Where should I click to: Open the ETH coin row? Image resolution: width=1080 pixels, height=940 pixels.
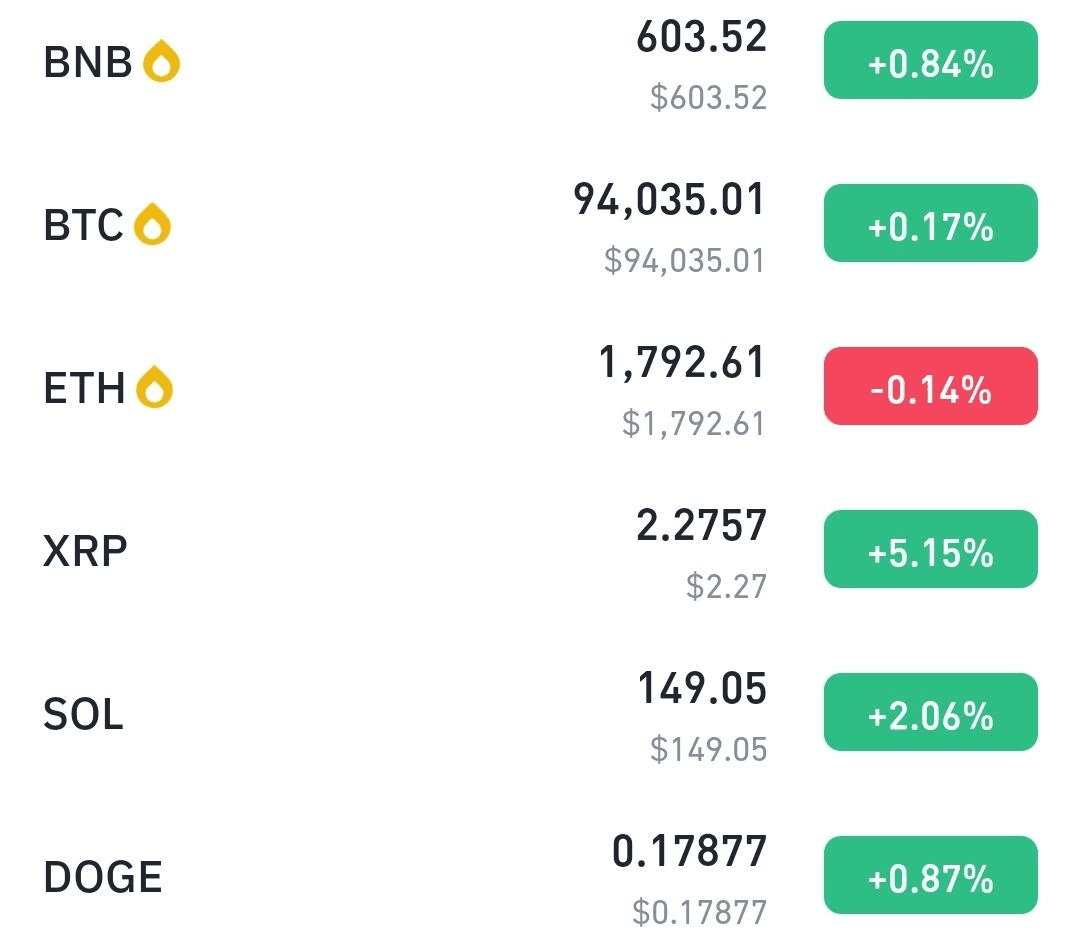[540, 387]
